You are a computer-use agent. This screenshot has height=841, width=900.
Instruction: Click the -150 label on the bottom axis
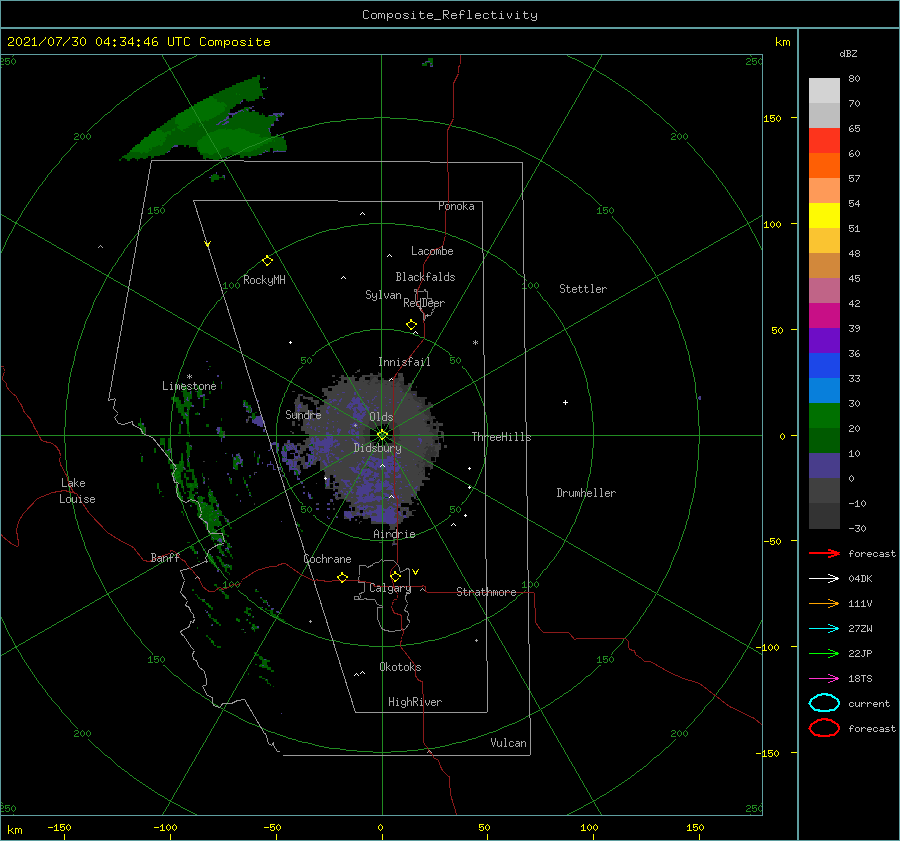[x=59, y=827]
